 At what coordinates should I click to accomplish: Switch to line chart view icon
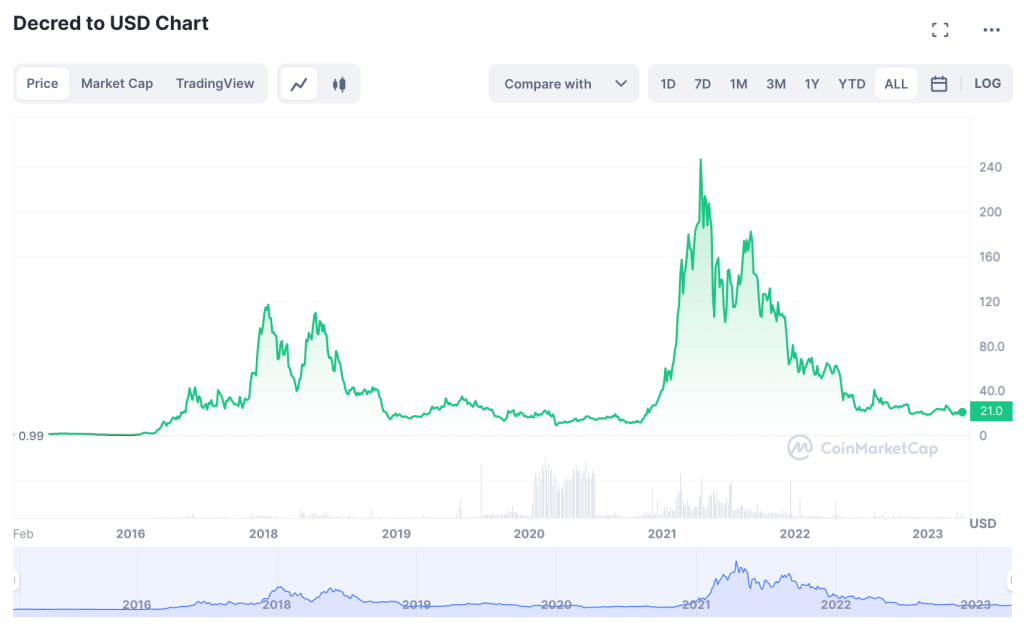pos(298,84)
